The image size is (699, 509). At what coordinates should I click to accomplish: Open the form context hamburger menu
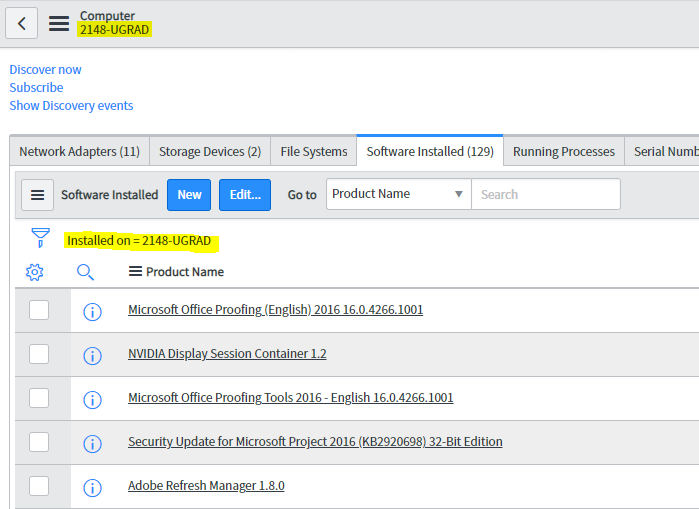point(59,23)
